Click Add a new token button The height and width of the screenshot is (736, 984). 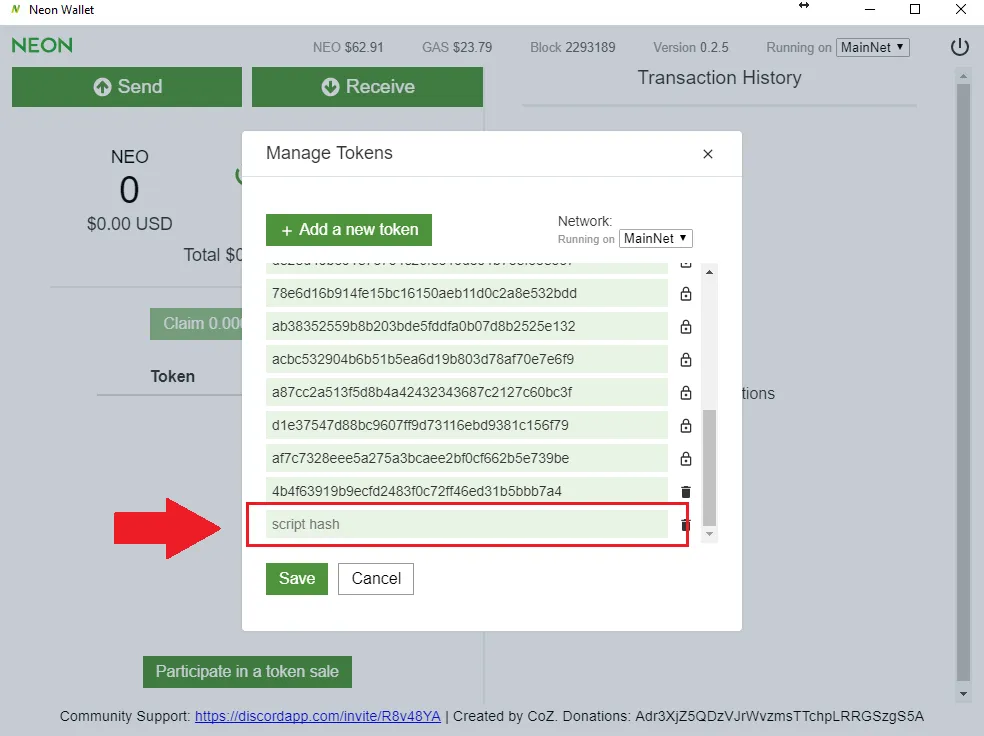click(349, 230)
